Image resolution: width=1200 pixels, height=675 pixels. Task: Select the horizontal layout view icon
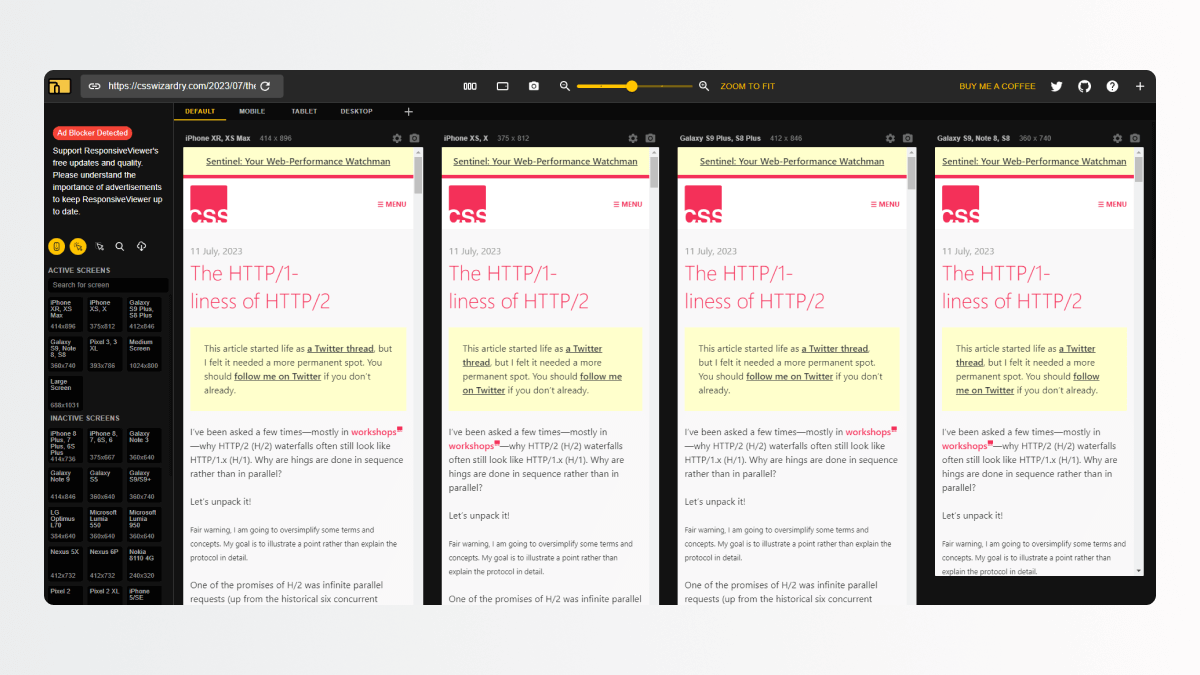(502, 86)
